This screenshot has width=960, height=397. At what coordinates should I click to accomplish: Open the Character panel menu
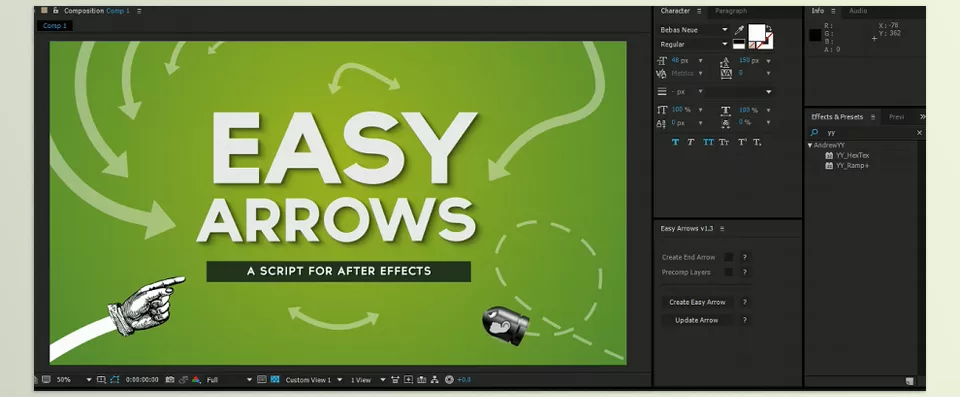(x=699, y=11)
